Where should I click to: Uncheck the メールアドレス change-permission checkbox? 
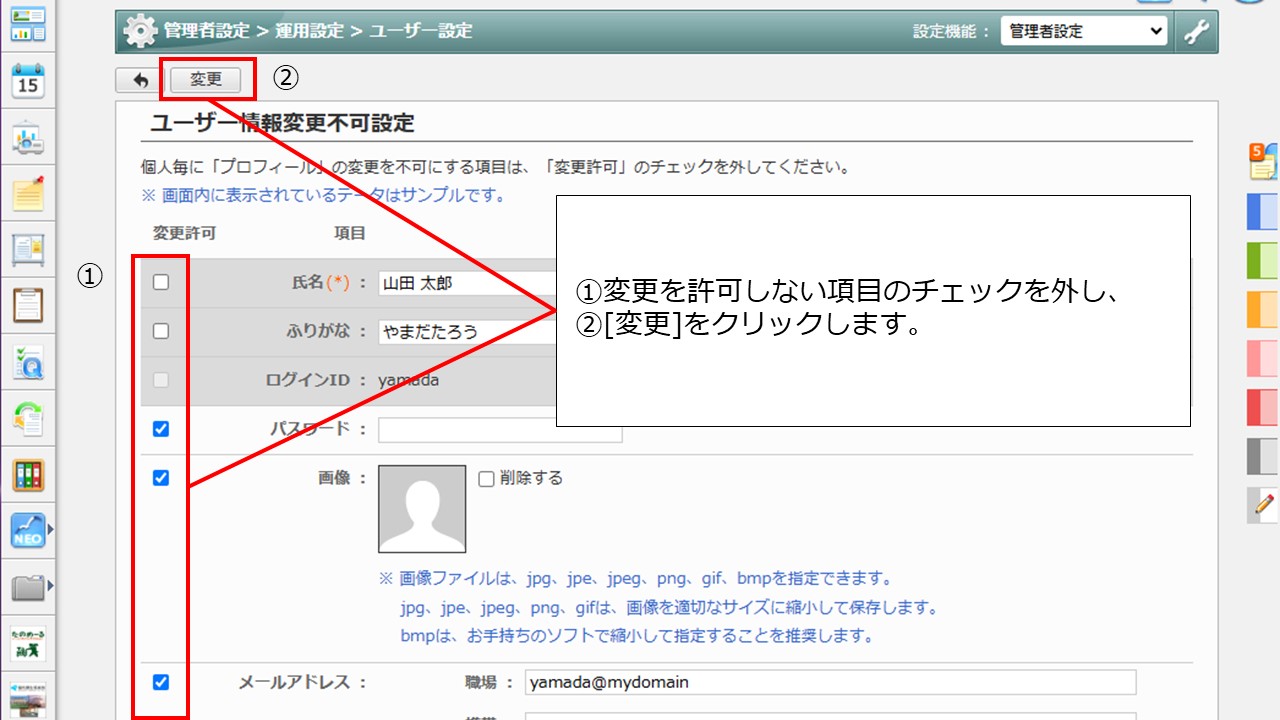coord(161,682)
